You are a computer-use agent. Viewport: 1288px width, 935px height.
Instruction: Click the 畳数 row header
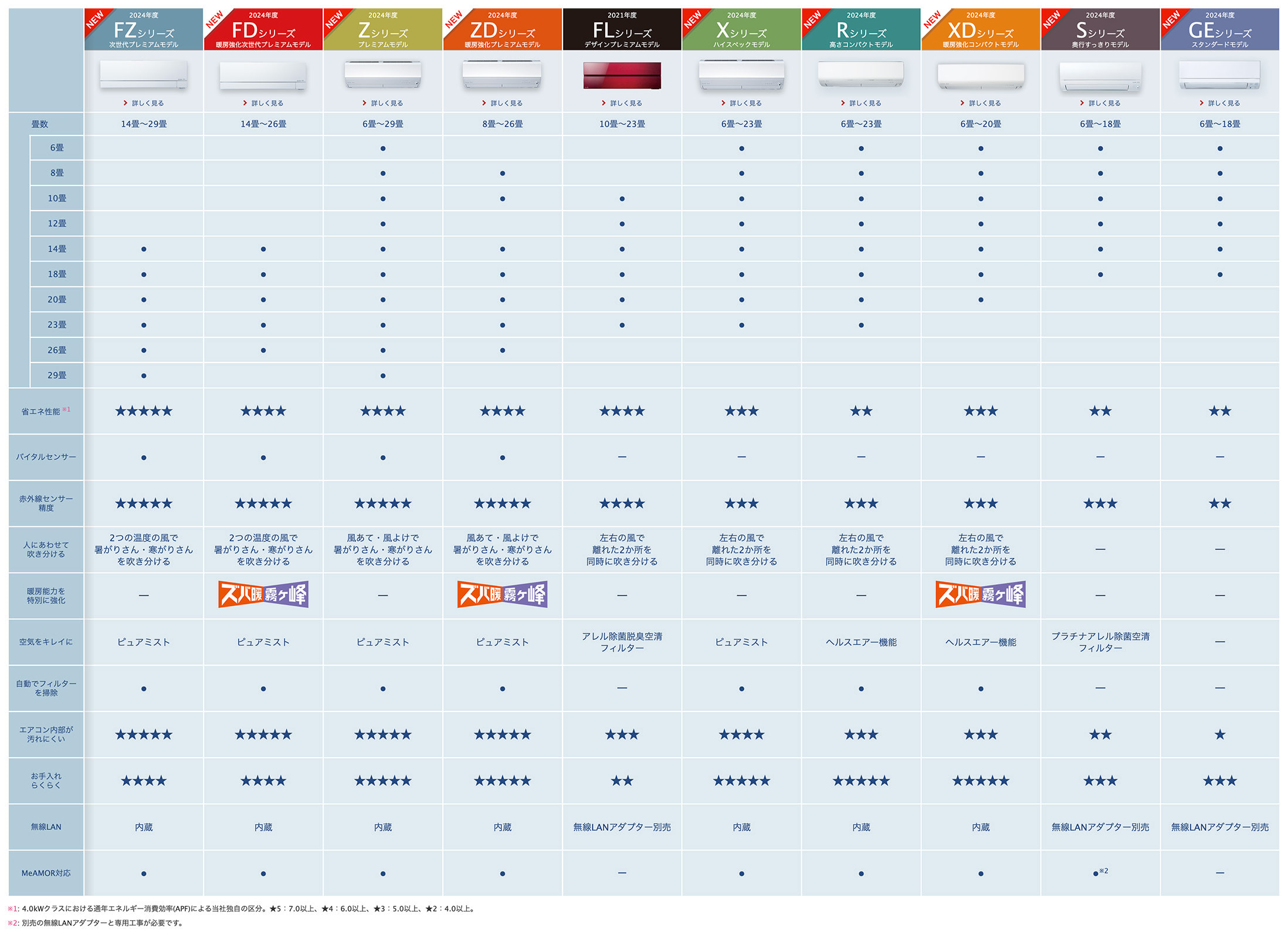(x=40, y=124)
